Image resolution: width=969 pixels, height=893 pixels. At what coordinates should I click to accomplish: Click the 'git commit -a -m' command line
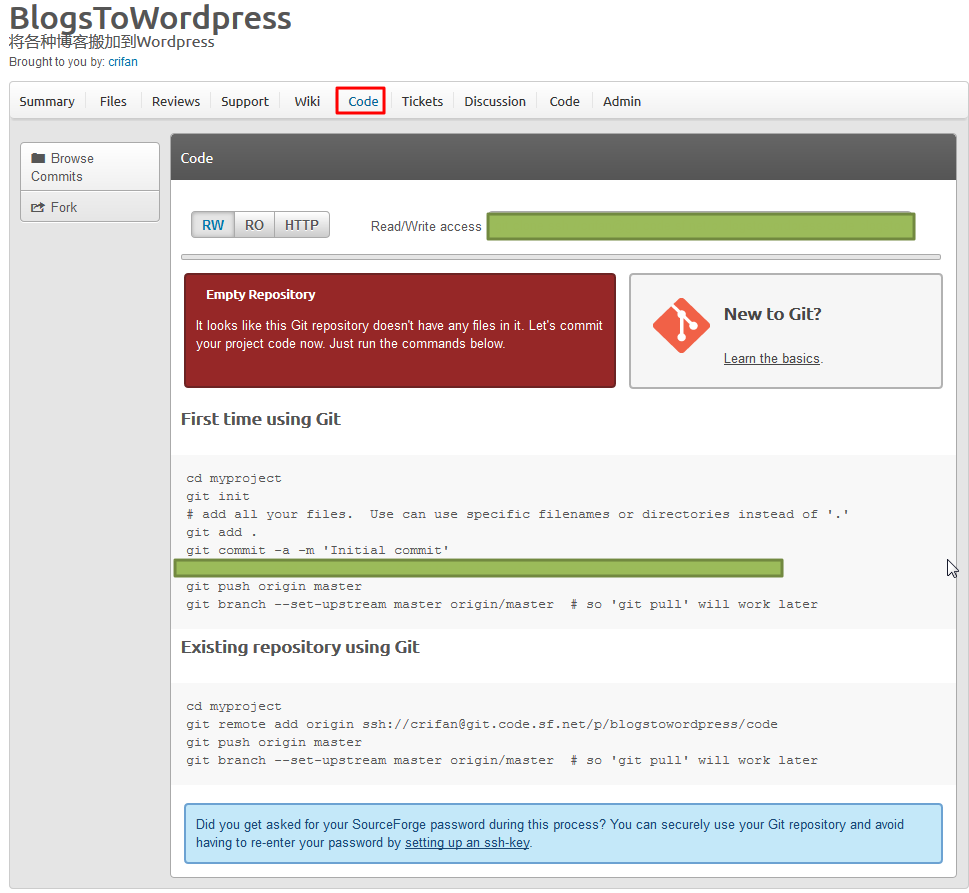(x=318, y=550)
